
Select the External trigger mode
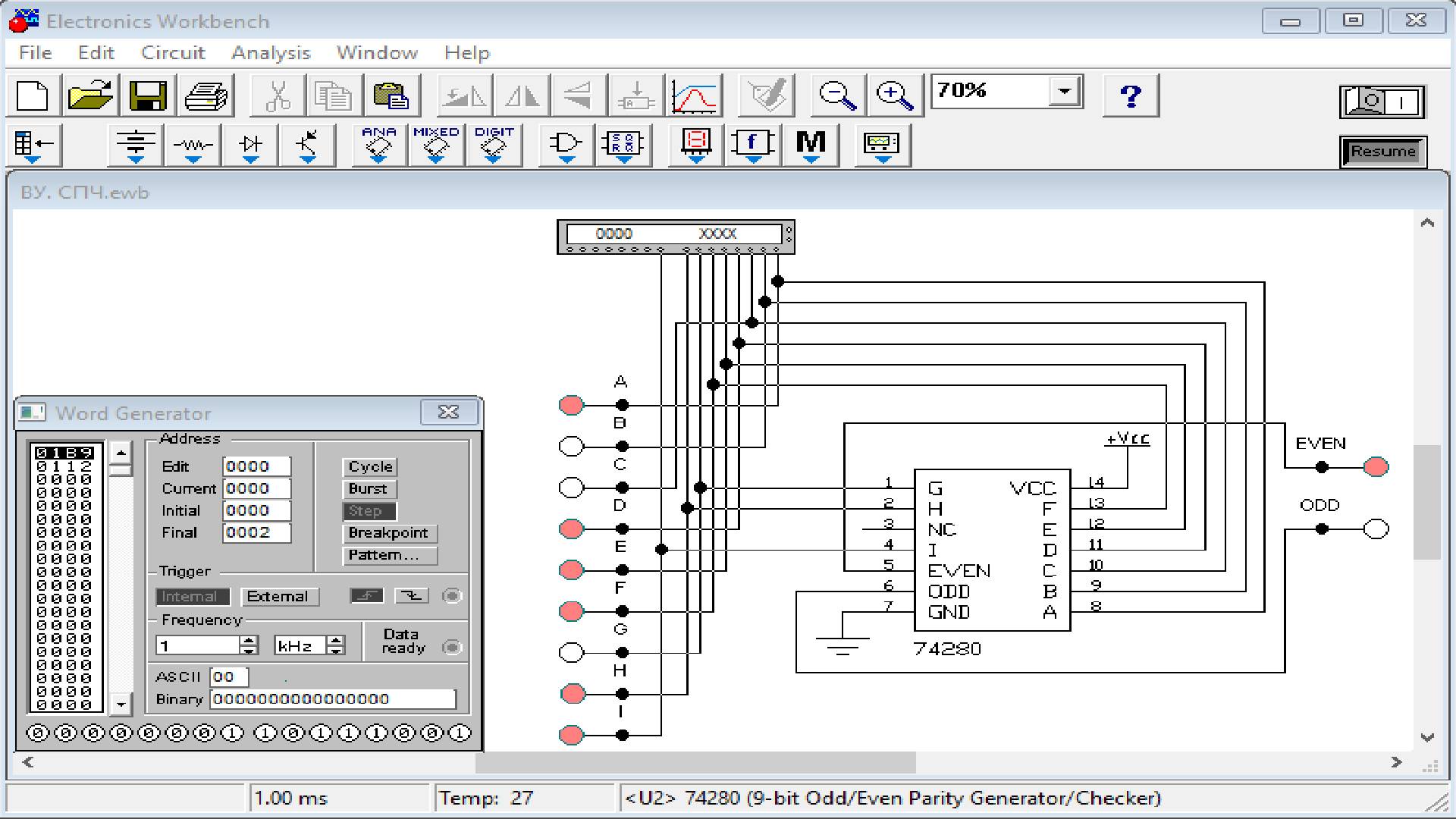click(278, 597)
